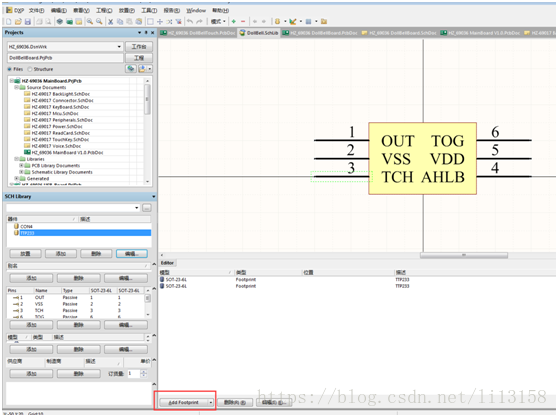Click the order quantity input field
The width and height of the screenshot is (558, 417).
[134, 373]
